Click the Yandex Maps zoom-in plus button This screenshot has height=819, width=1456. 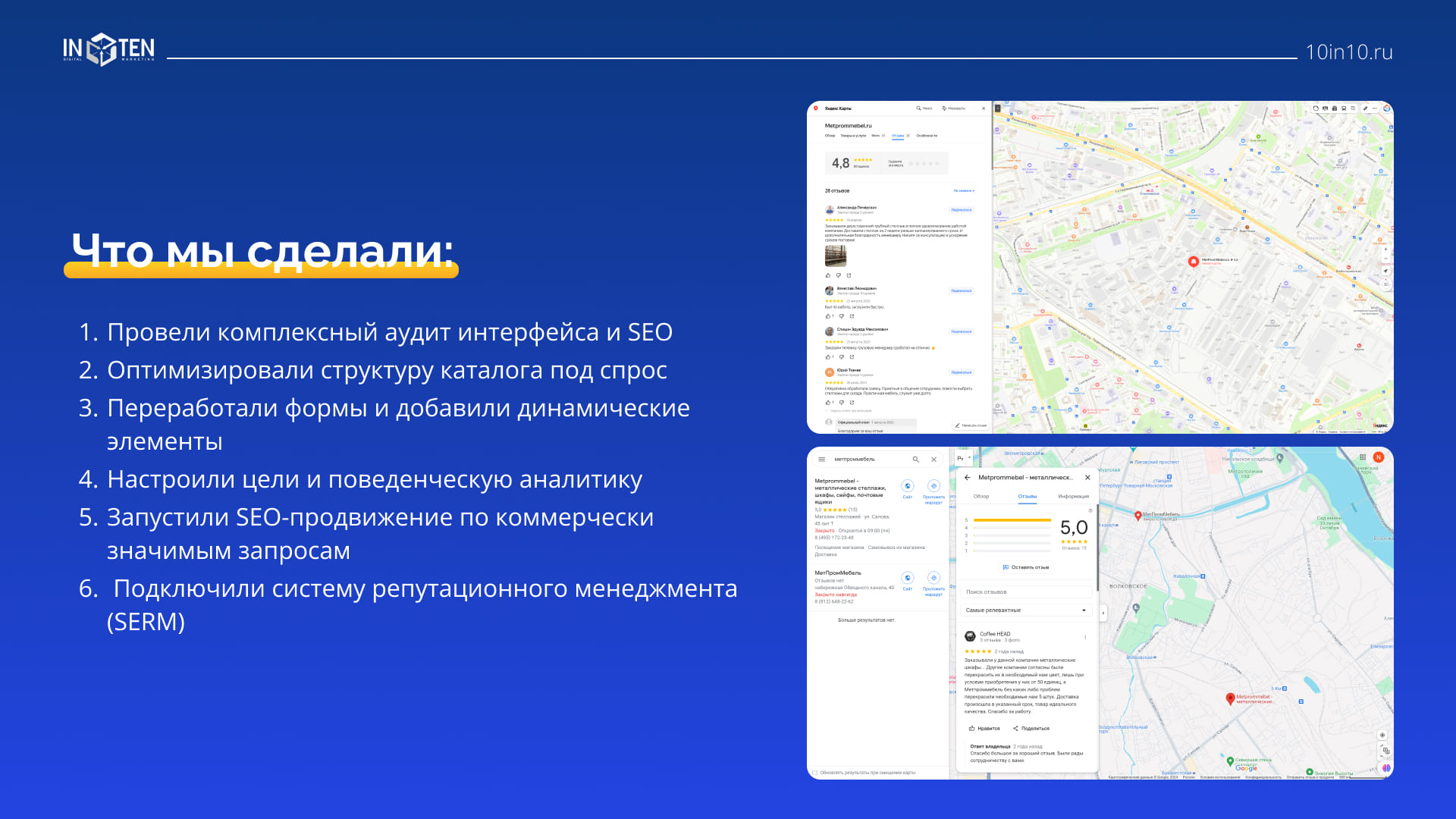pyautogui.click(x=1385, y=249)
